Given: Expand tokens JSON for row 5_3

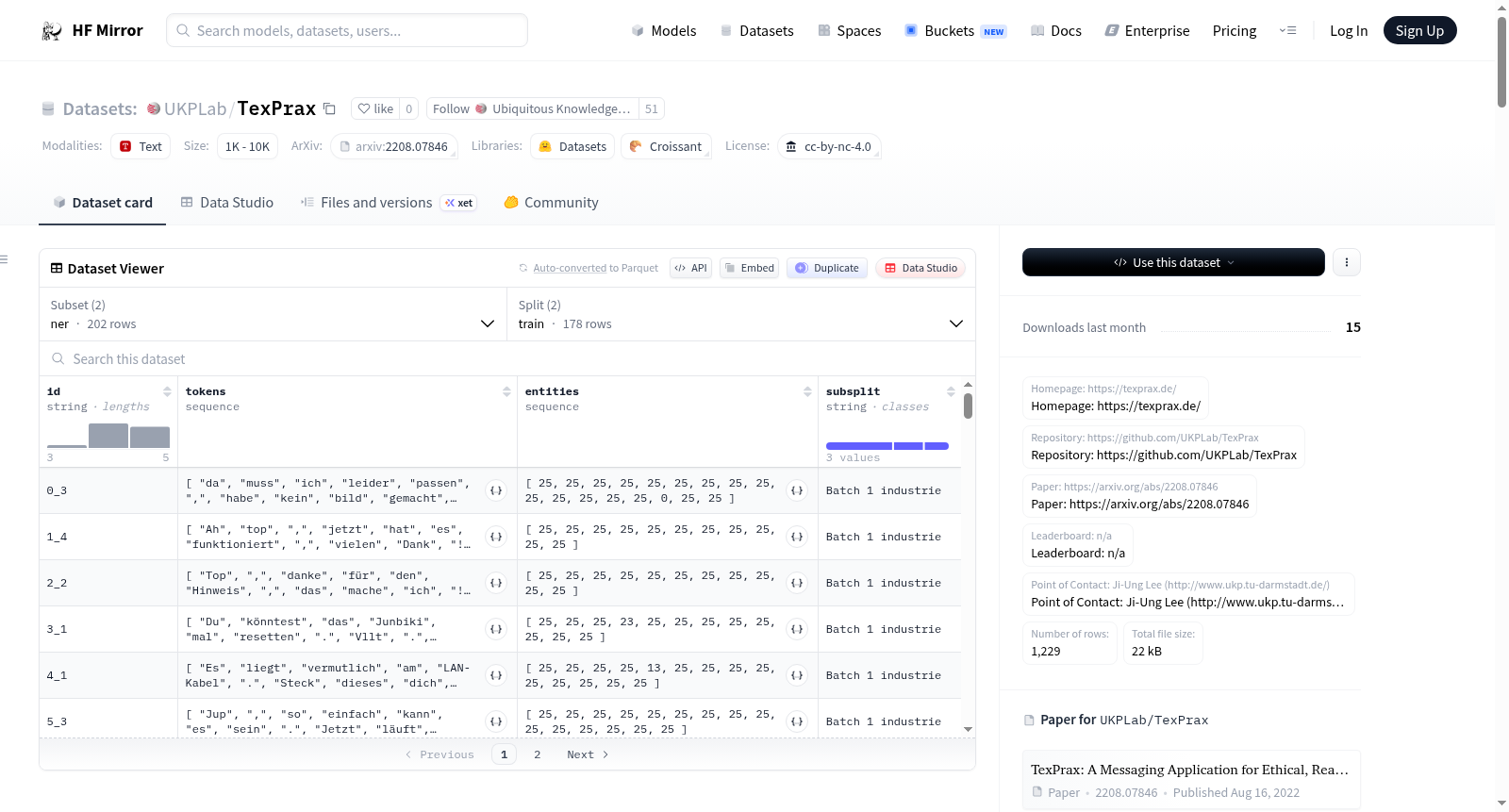Looking at the screenshot, I should pos(496,721).
